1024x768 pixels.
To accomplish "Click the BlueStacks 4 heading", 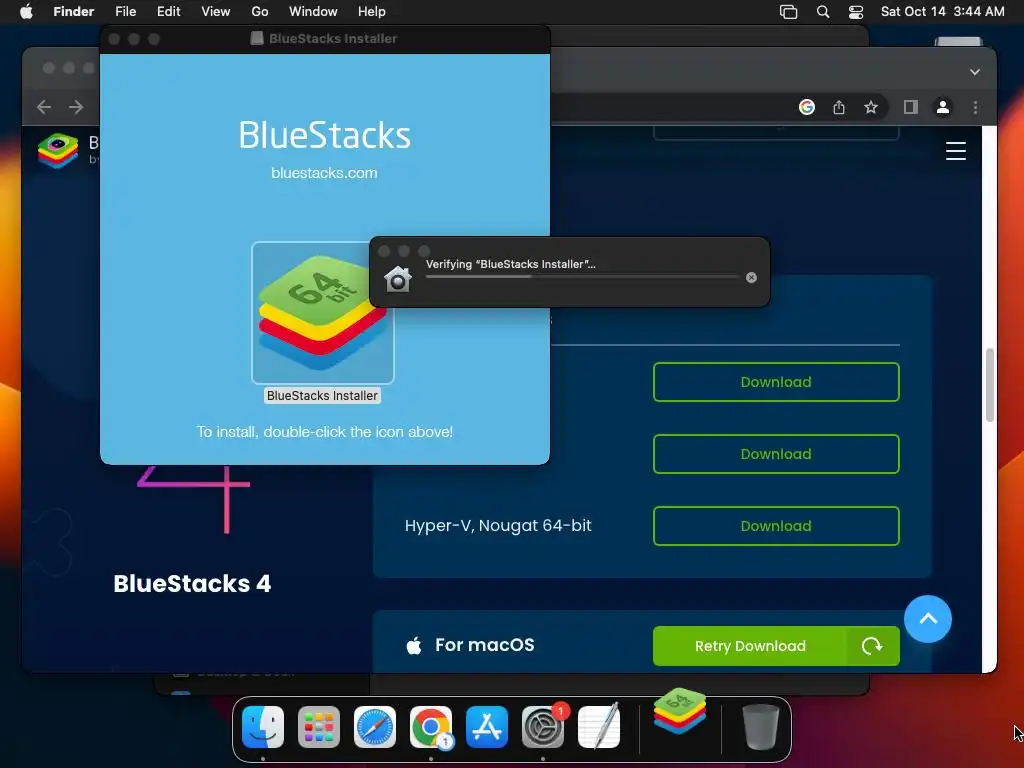I will point(192,584).
